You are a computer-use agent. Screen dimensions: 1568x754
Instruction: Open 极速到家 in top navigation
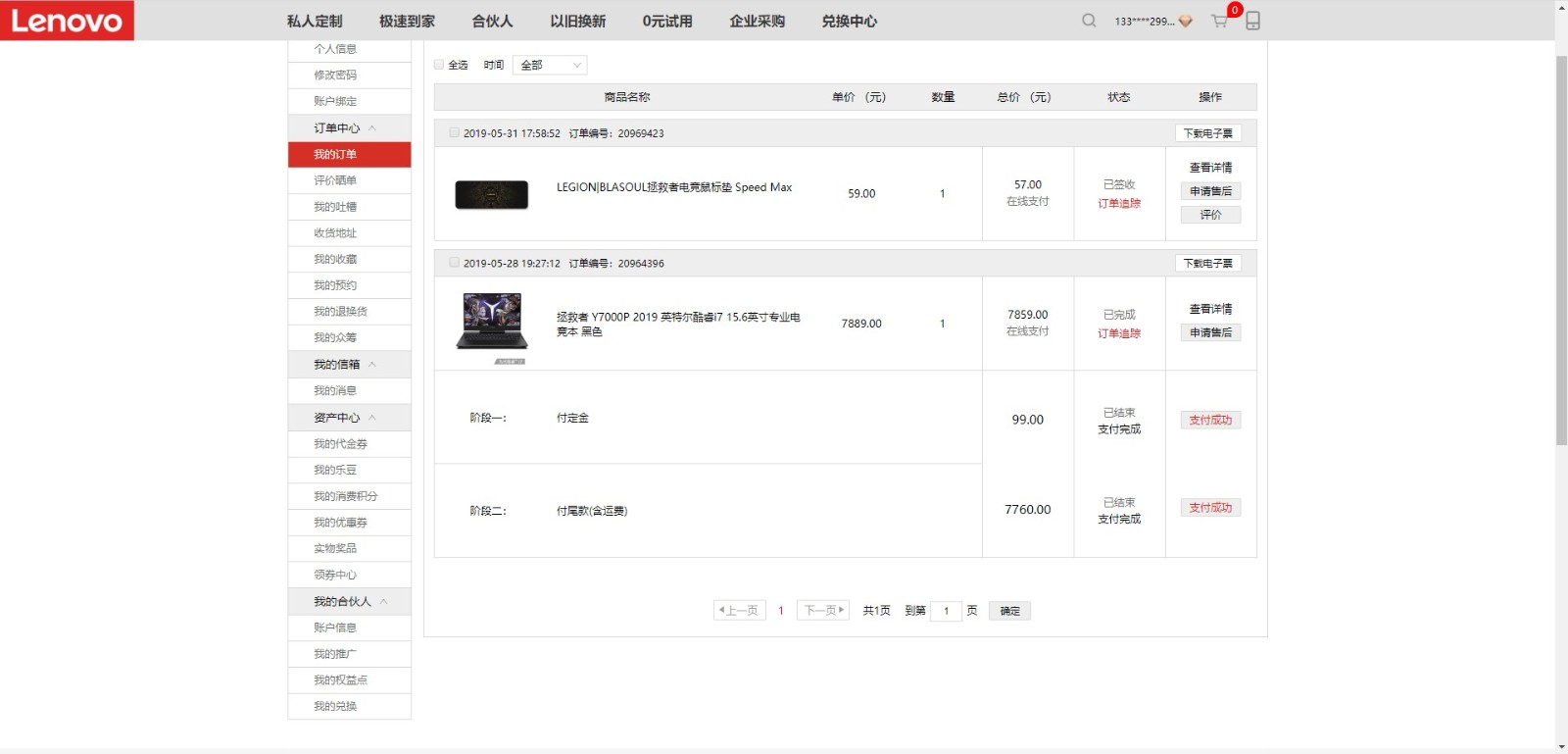coord(407,21)
